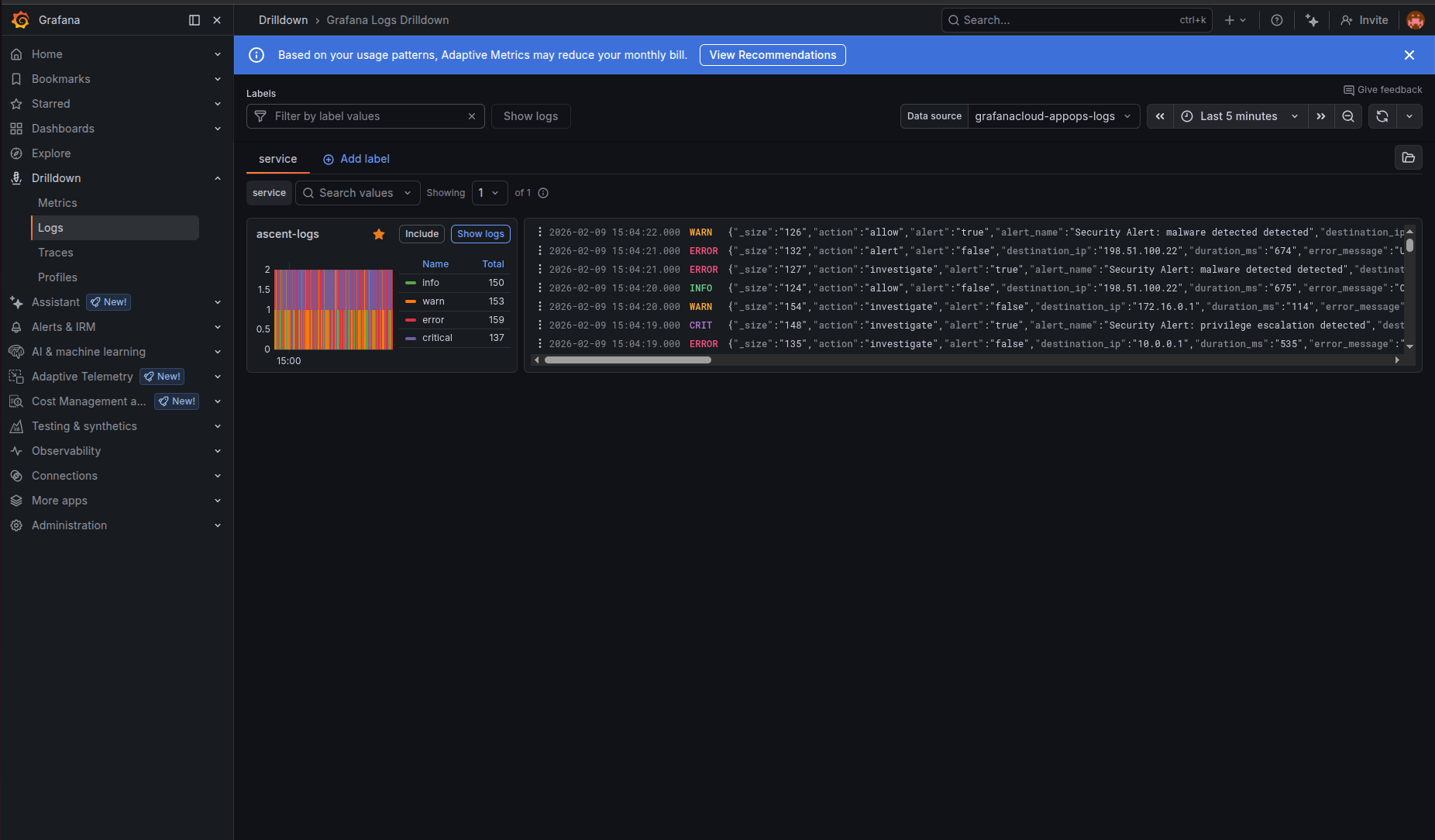Toggle the sidebar dock icon
This screenshot has width=1435, height=840.
click(x=194, y=20)
